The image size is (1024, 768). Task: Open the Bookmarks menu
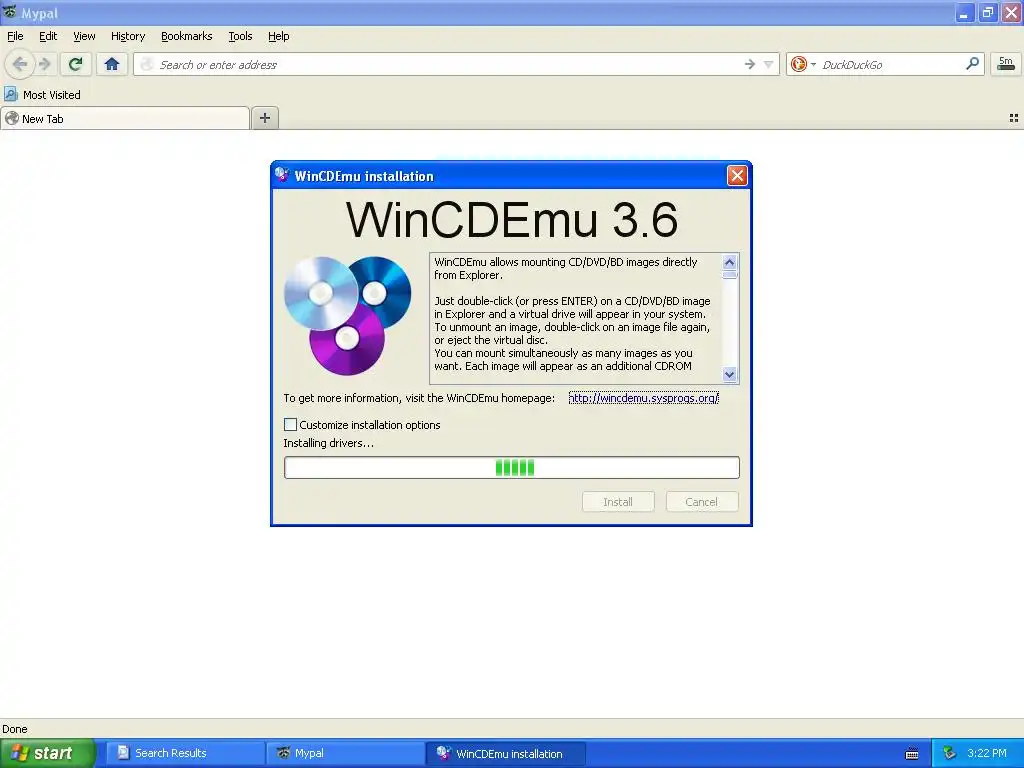(x=187, y=36)
